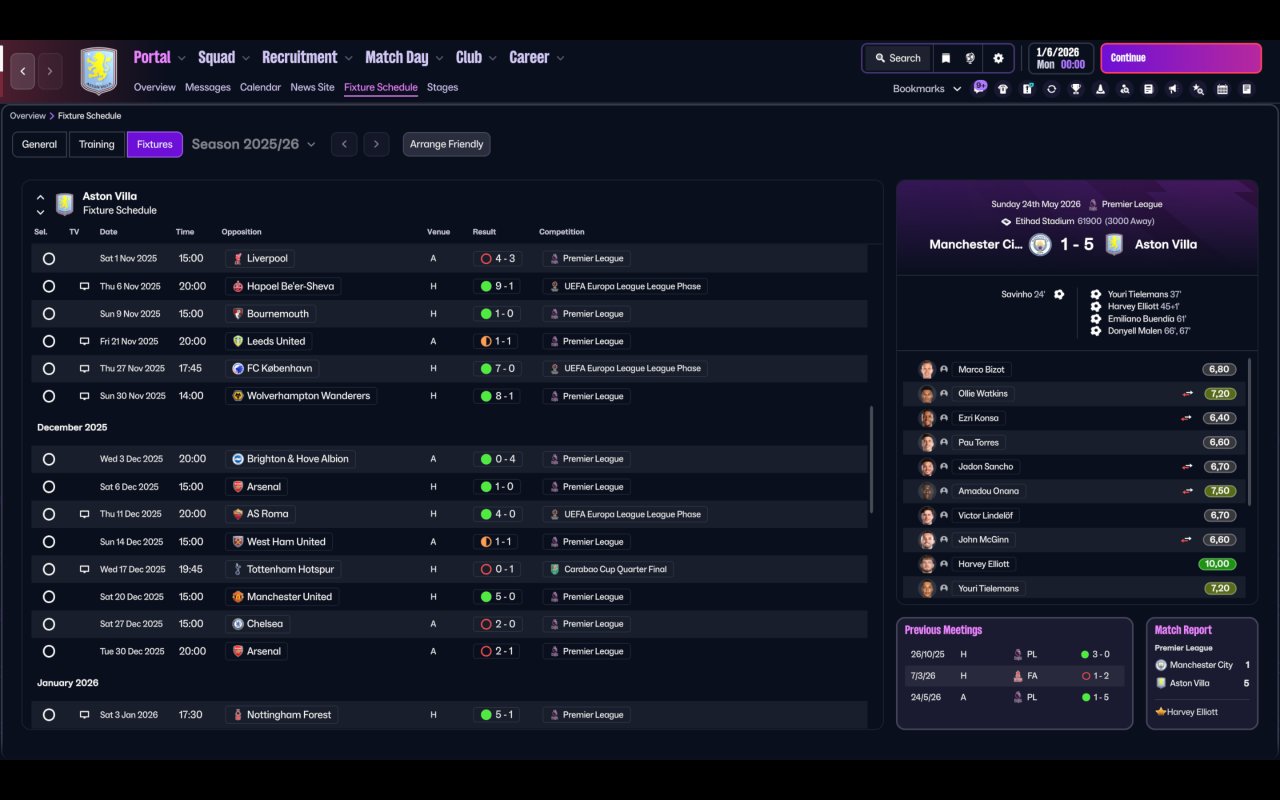Select the West Ham United radio button

[49, 542]
